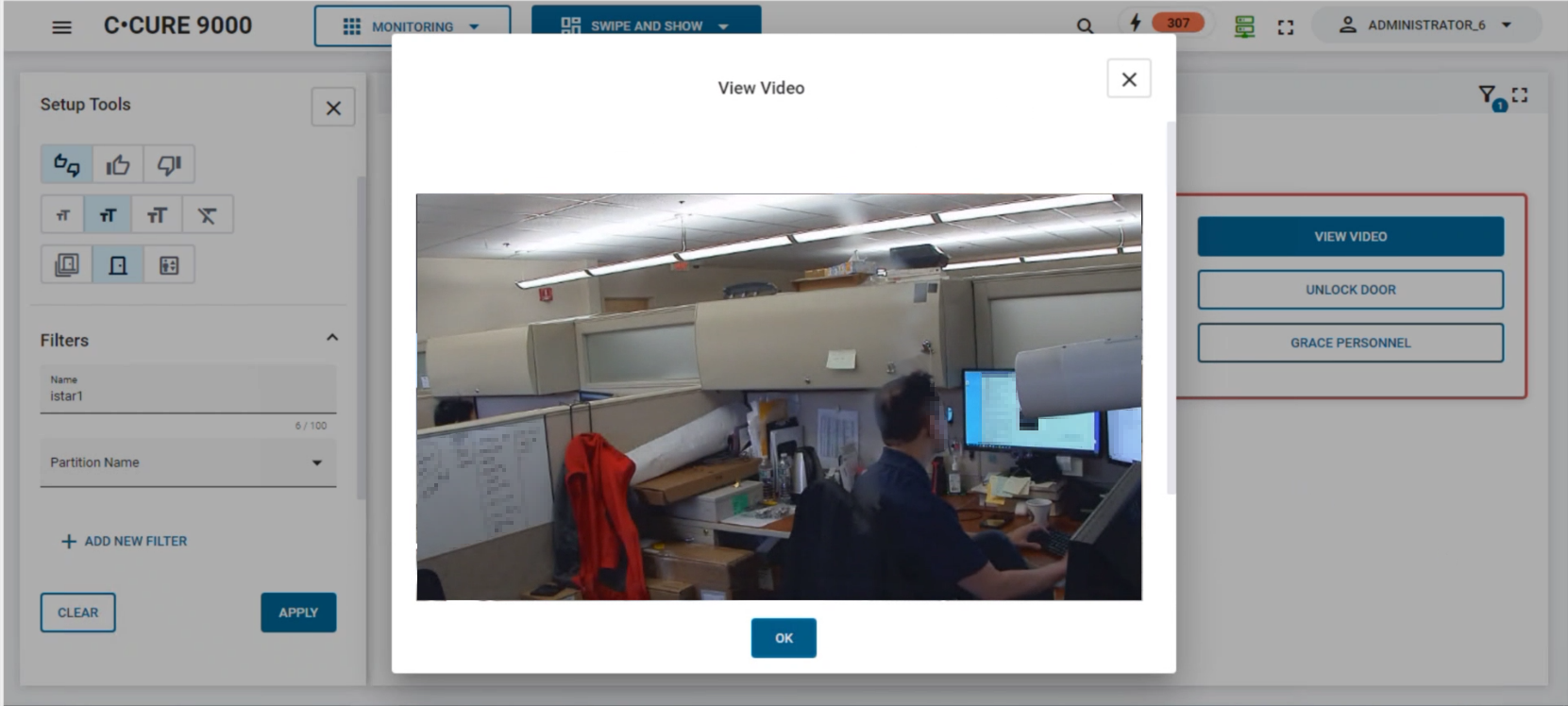1568x706 pixels.
Task: Click the Name filter input field
Action: click(x=187, y=395)
